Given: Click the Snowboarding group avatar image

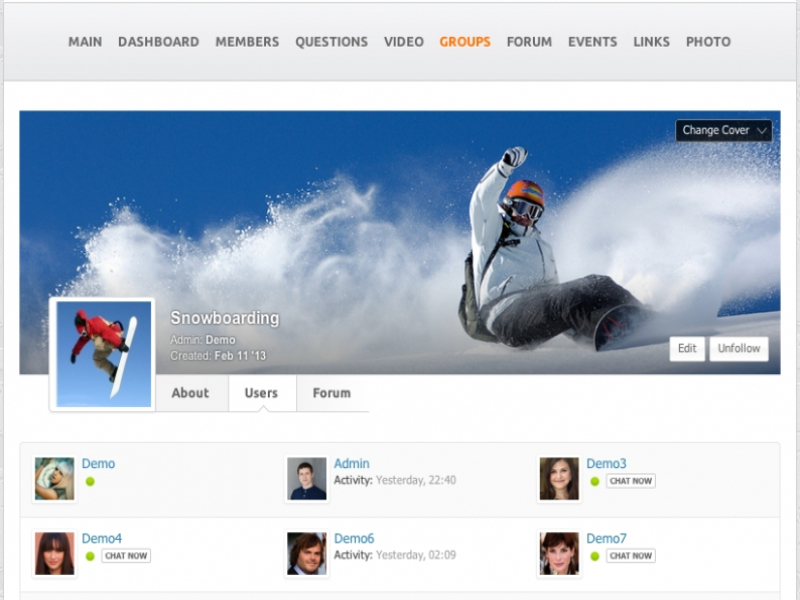Looking at the screenshot, I should point(103,354).
